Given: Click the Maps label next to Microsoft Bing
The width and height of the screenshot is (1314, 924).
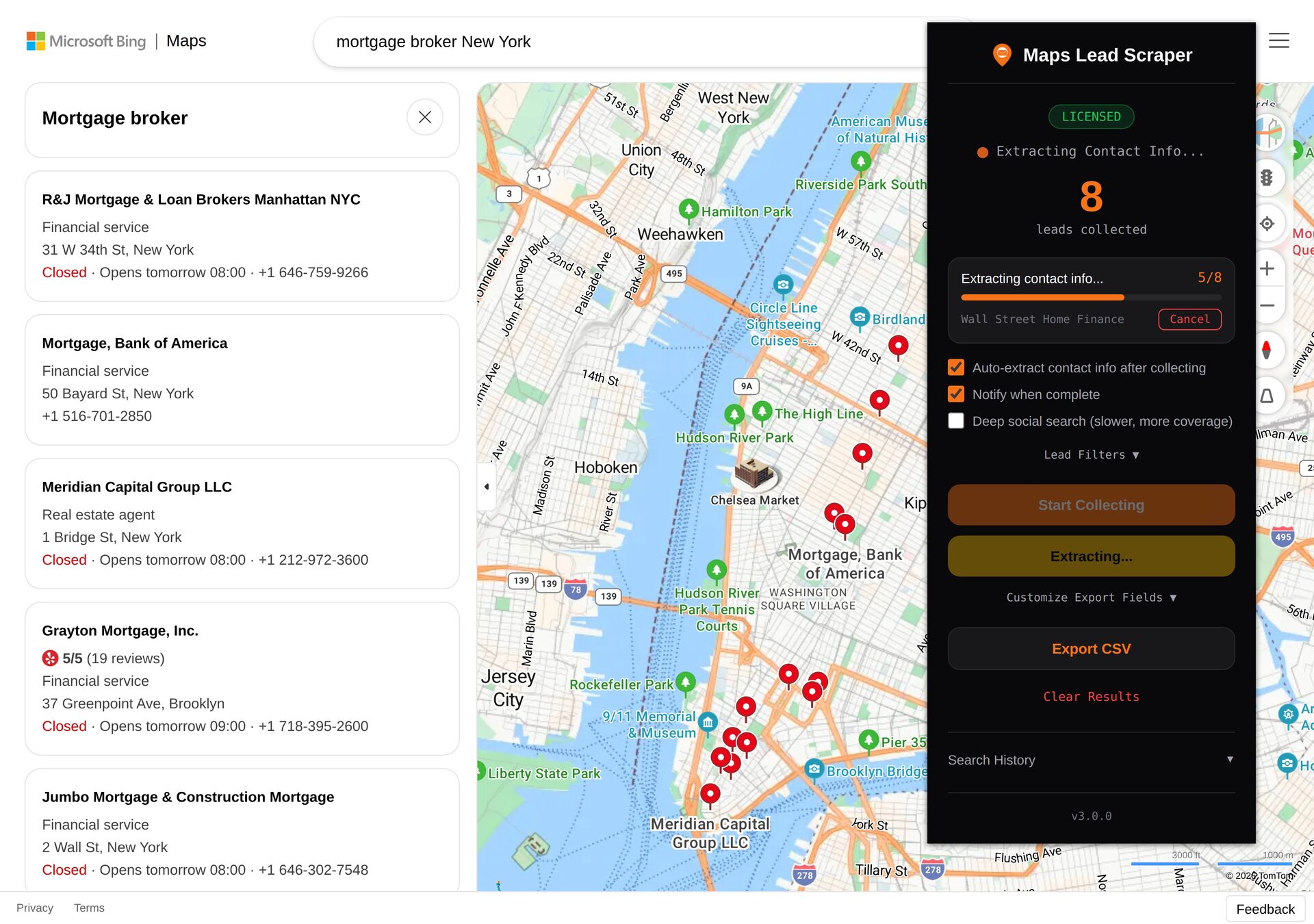Looking at the screenshot, I should pyautogui.click(x=186, y=40).
